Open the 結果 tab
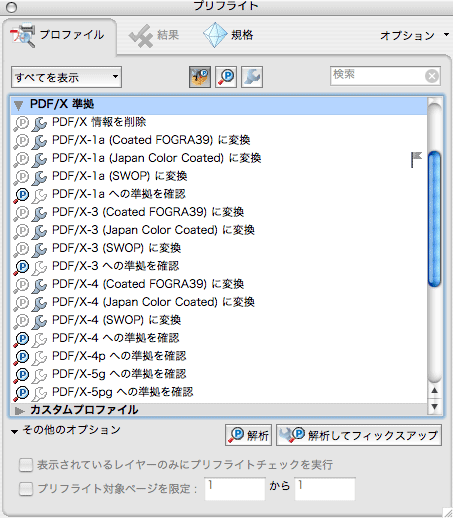The height and width of the screenshot is (518, 453). pos(154,35)
